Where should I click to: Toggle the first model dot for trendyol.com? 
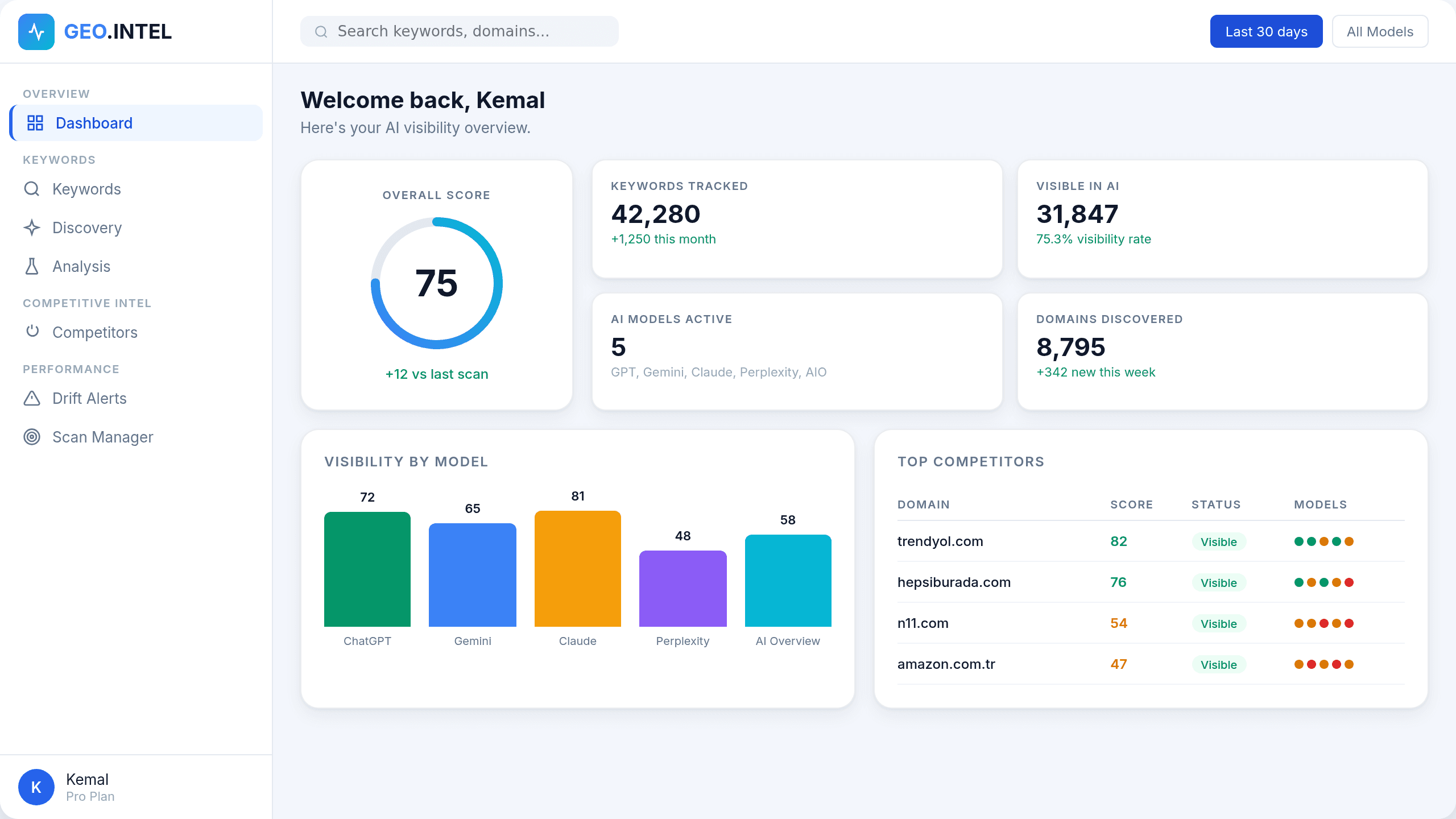point(1299,541)
